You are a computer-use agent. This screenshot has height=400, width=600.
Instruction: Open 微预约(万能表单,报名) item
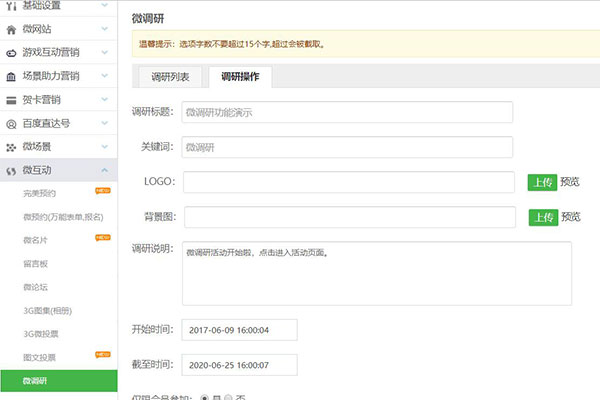click(x=63, y=217)
